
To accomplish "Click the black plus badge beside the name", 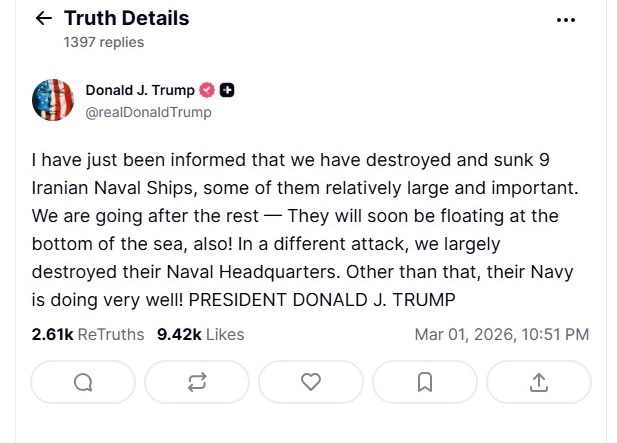I will point(227,91).
